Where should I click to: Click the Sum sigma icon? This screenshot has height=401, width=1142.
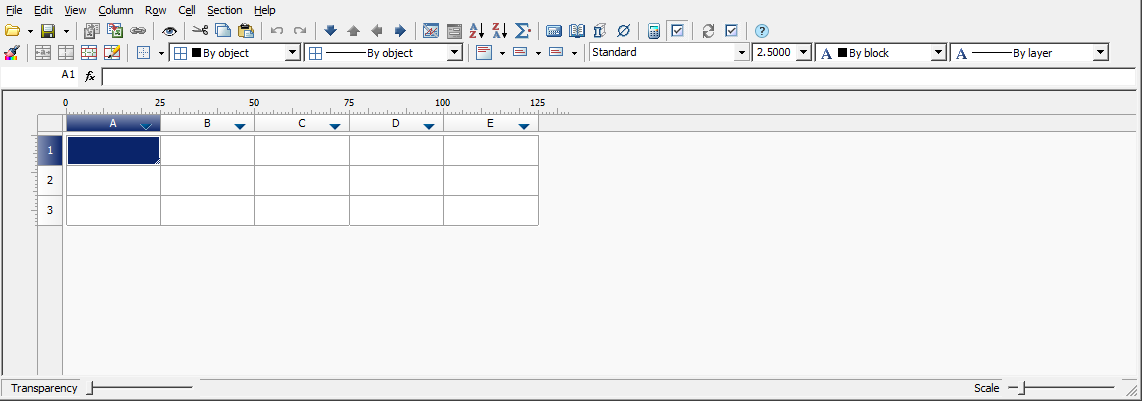tap(522, 31)
